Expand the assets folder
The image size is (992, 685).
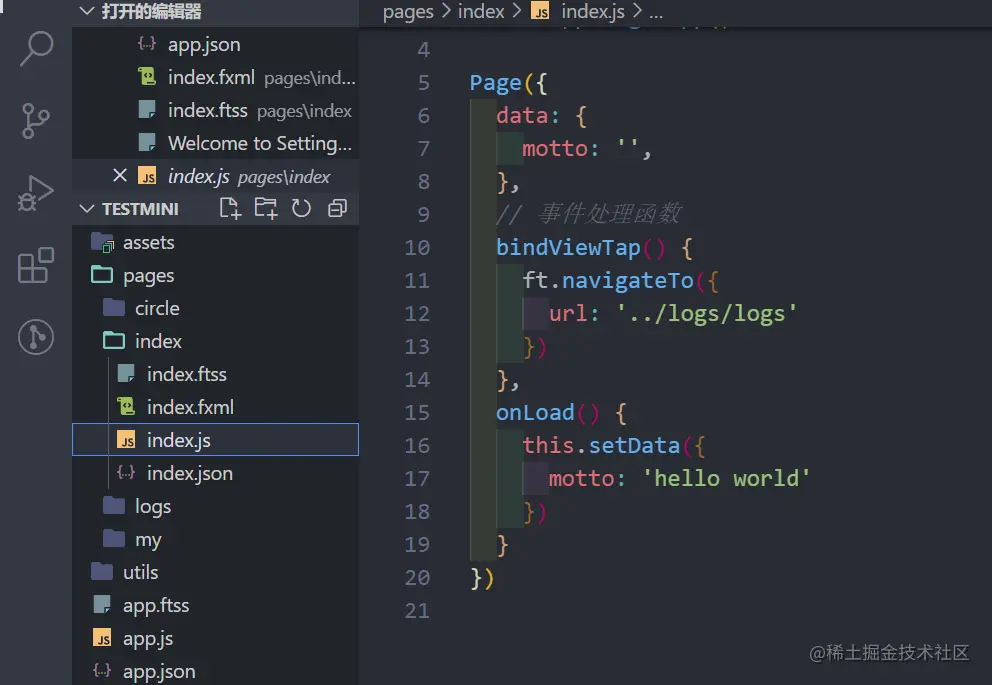tap(216, 242)
